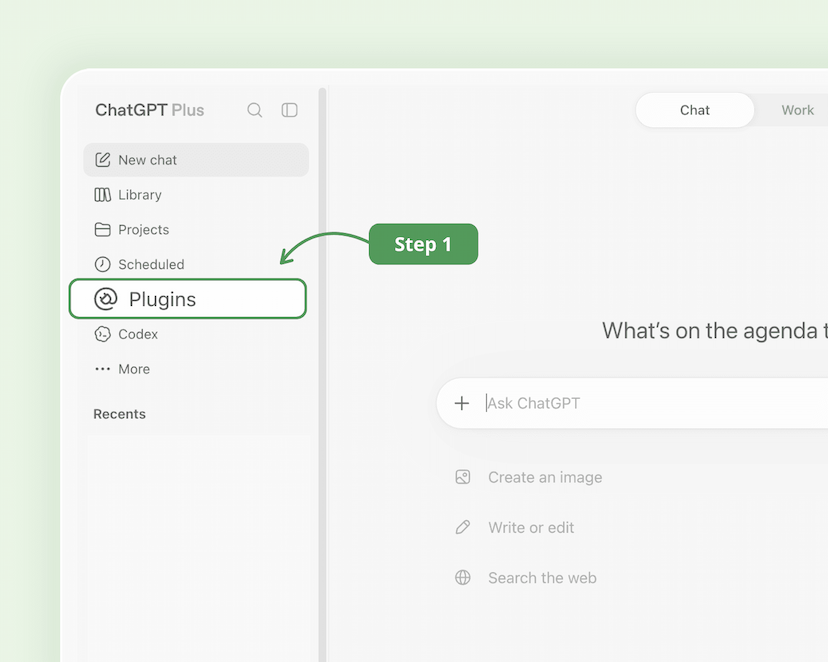
Task: Expand the More ellipsis icon
Action: pos(102,369)
